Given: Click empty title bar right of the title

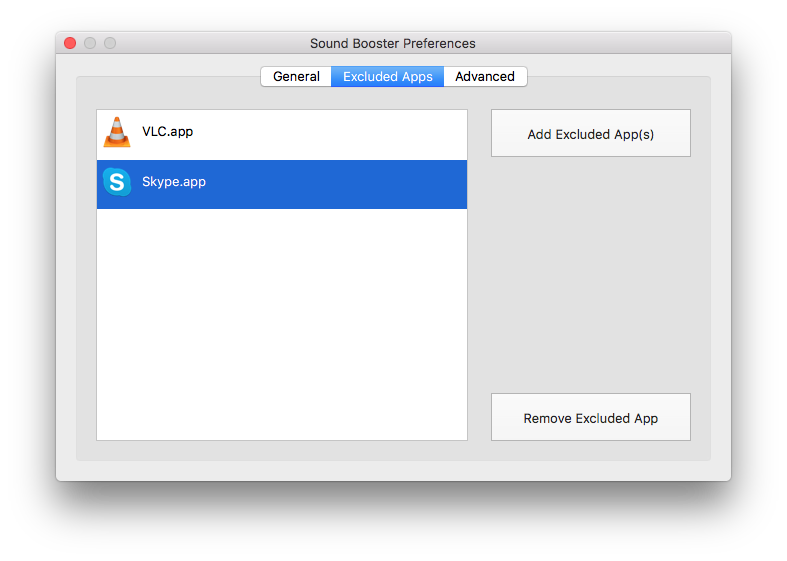Looking at the screenshot, I should click(x=602, y=43).
